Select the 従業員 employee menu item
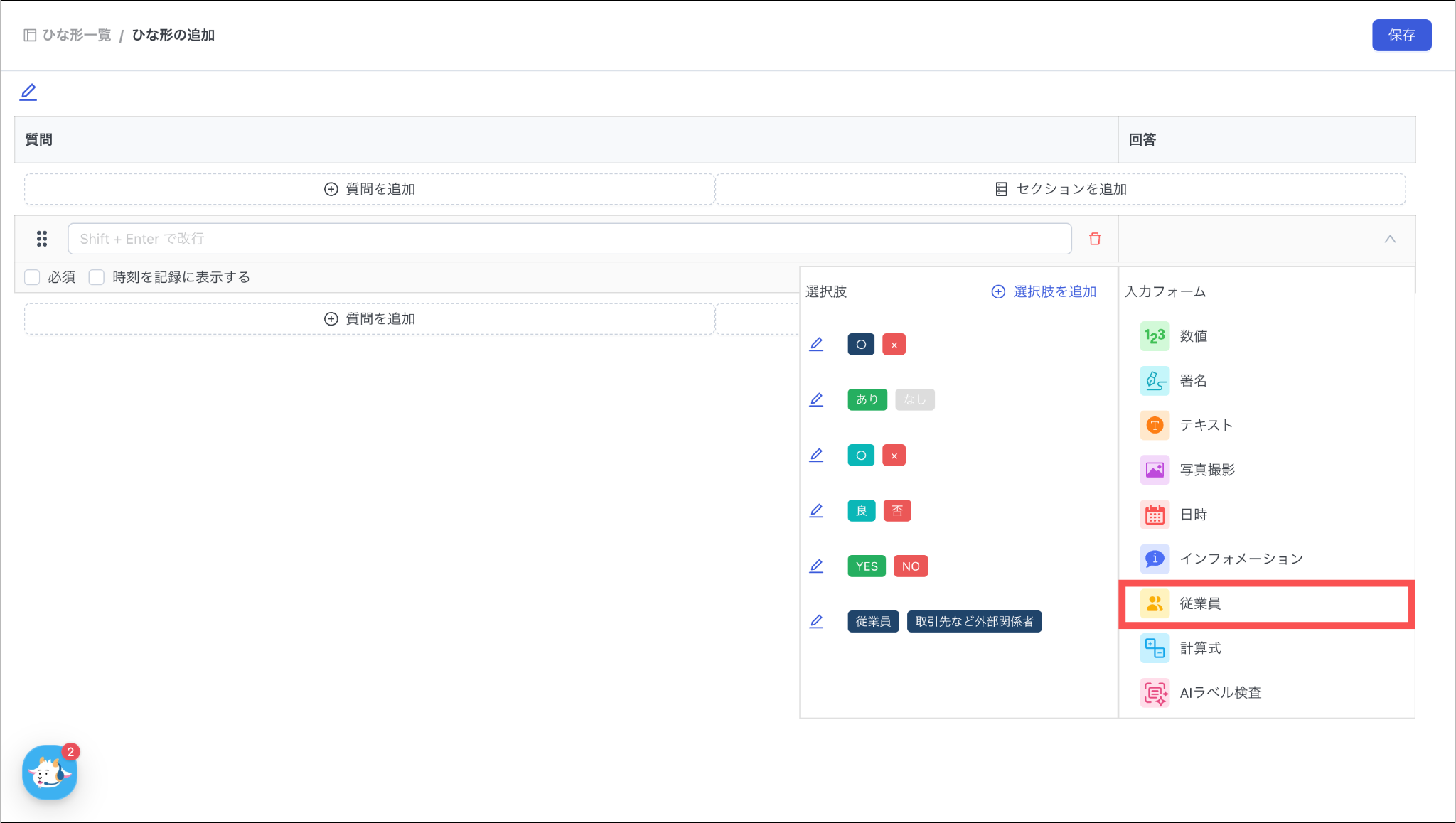 point(1200,603)
